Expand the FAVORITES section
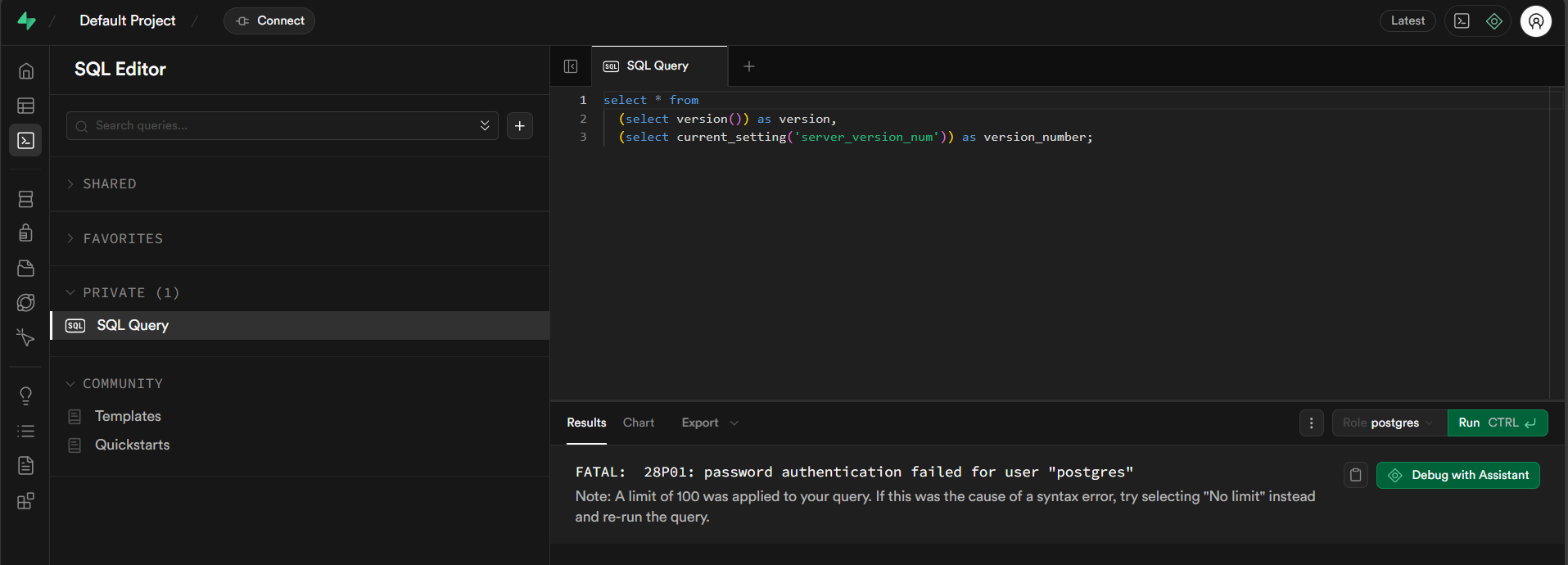This screenshot has width=1568, height=565. click(123, 239)
